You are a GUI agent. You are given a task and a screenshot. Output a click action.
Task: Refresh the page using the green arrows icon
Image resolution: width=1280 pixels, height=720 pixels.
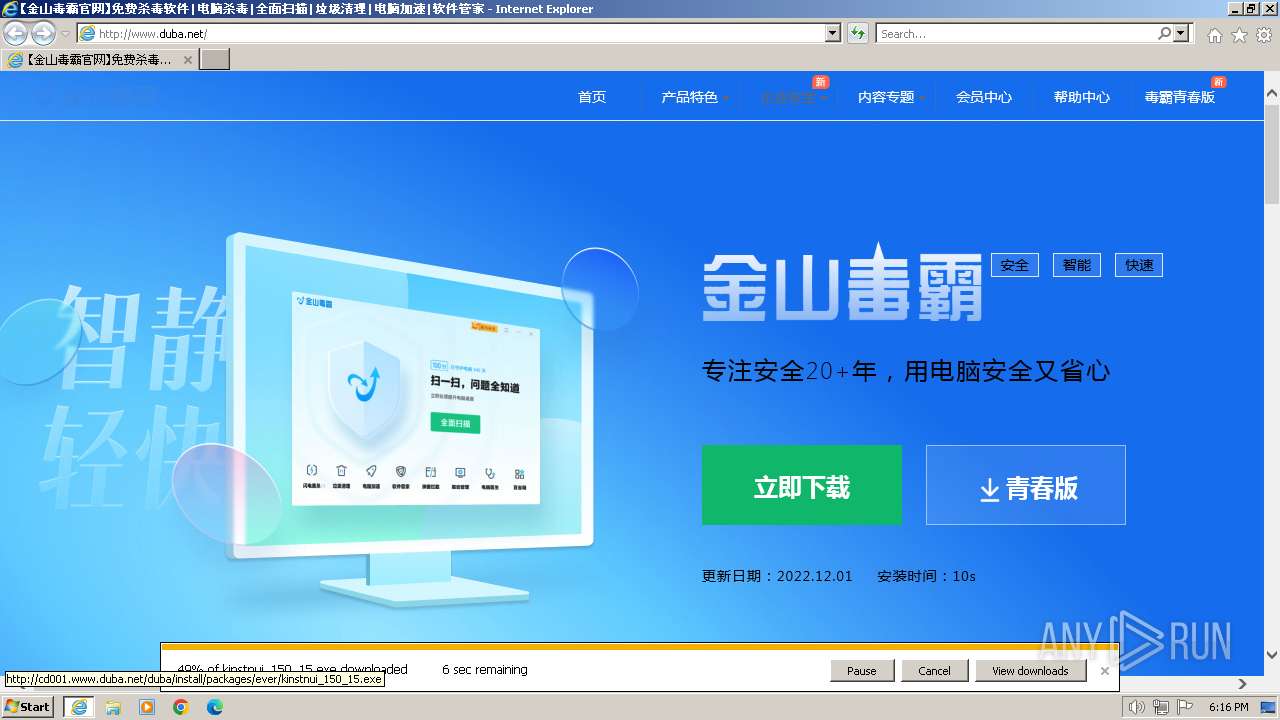(857, 34)
